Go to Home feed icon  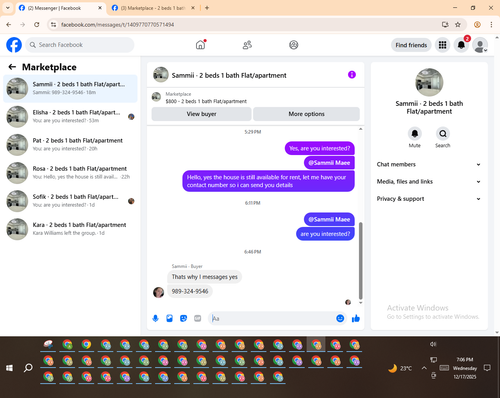coord(200,45)
